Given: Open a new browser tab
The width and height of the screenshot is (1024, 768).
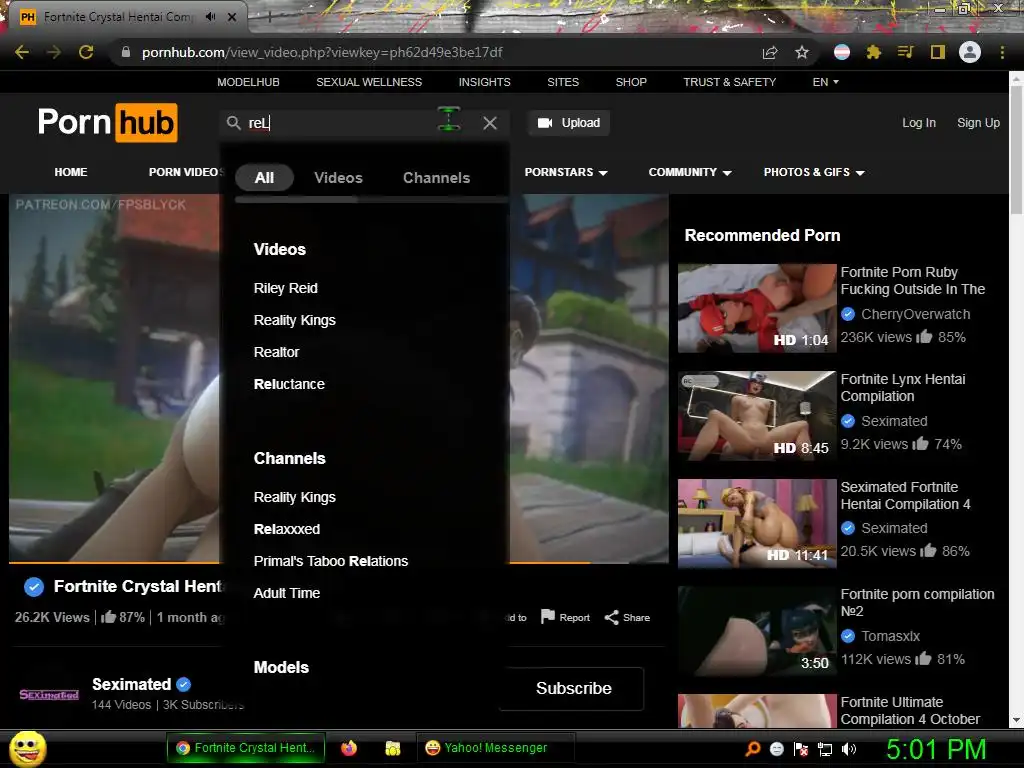Looking at the screenshot, I should [269, 18].
